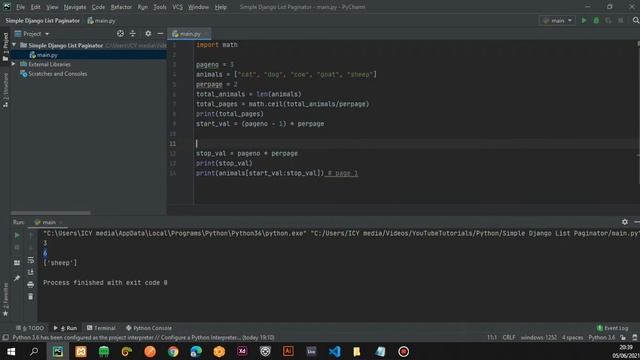Start debugging with the green bug icon

click(x=596, y=20)
